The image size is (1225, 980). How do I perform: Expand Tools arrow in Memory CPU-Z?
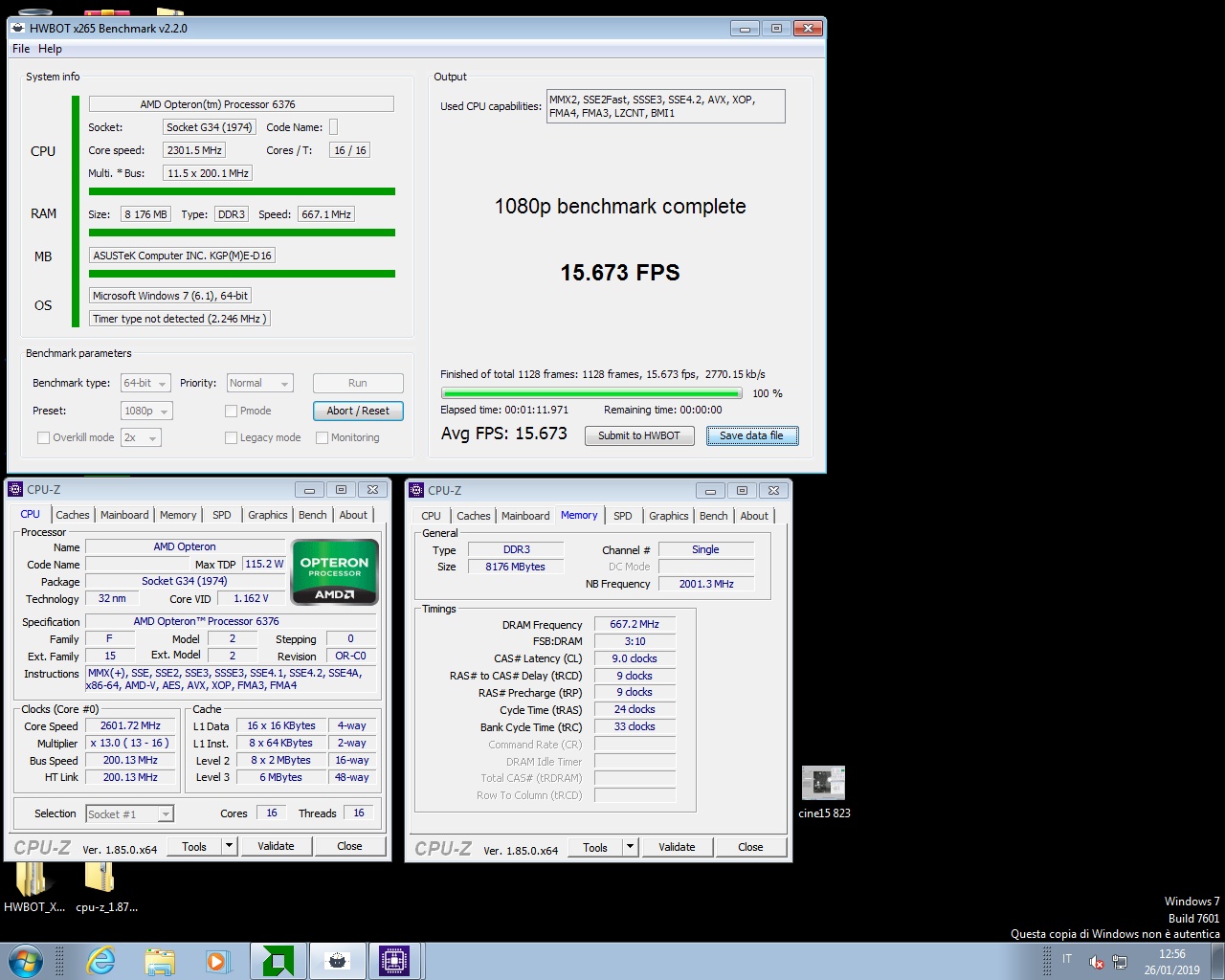tap(630, 847)
